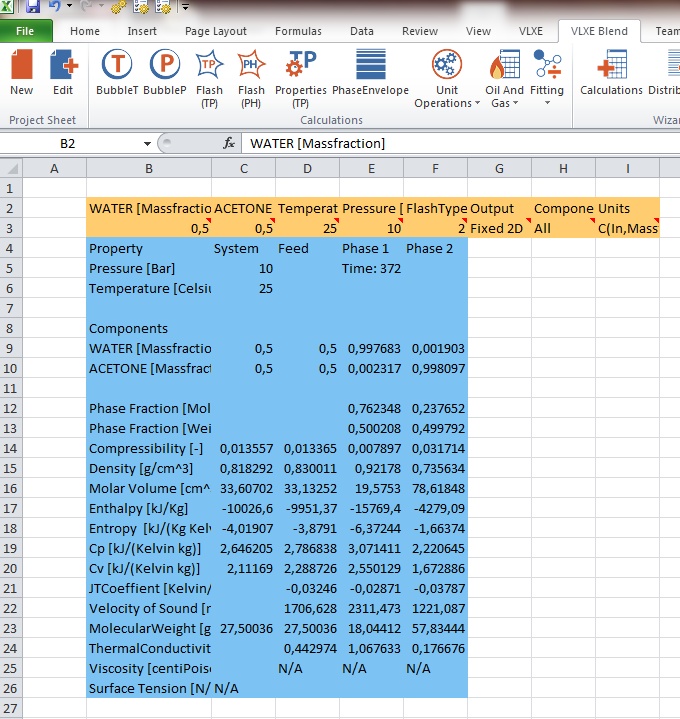Select the 'ACETONE' header cell in row 2
This screenshot has height=719, width=680.
pos(243,208)
